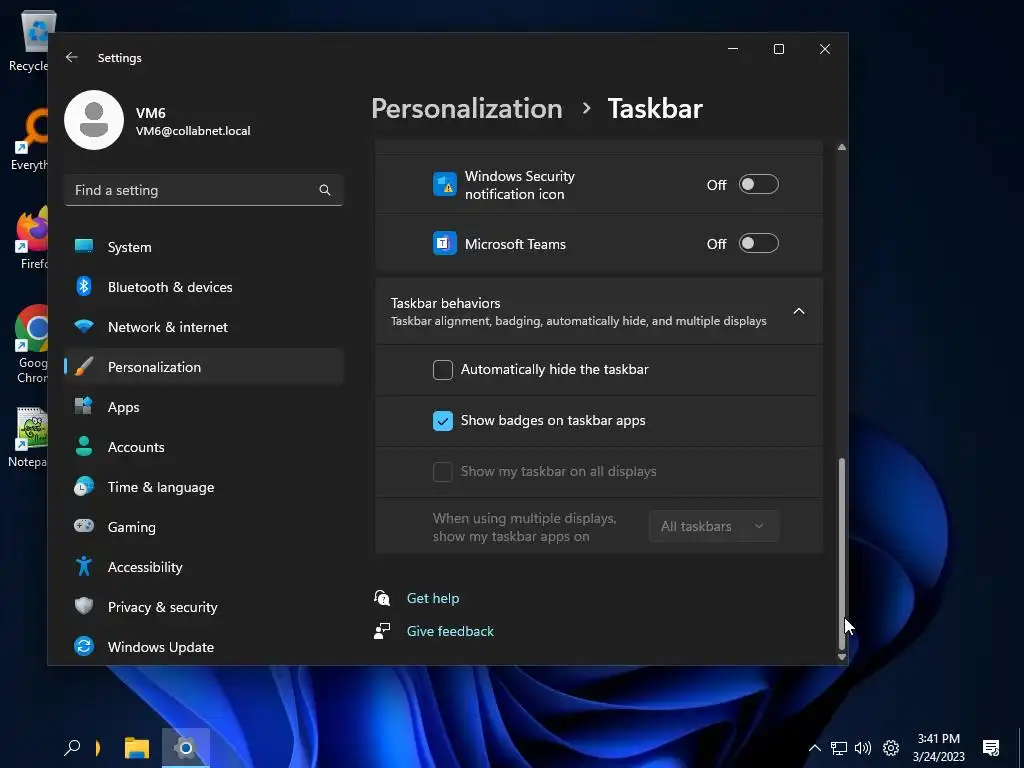Open Search from the taskbar magnifier
Screen dimensions: 1024x768
72,747
